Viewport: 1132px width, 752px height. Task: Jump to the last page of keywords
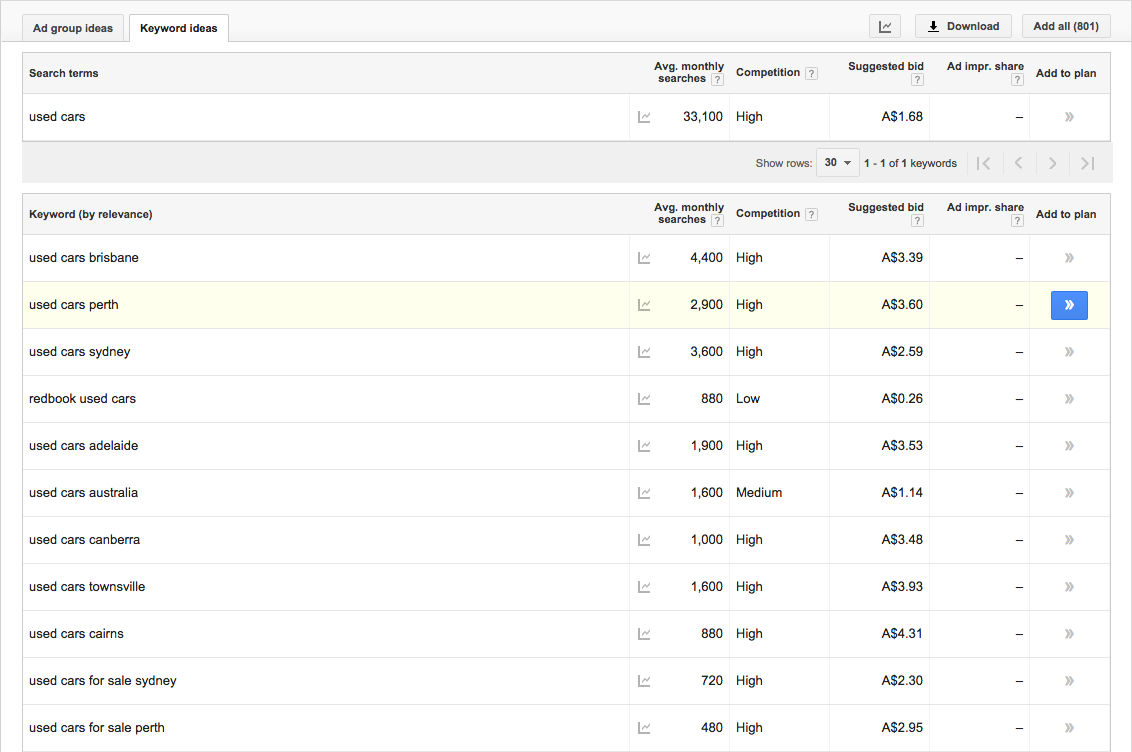tap(1088, 163)
